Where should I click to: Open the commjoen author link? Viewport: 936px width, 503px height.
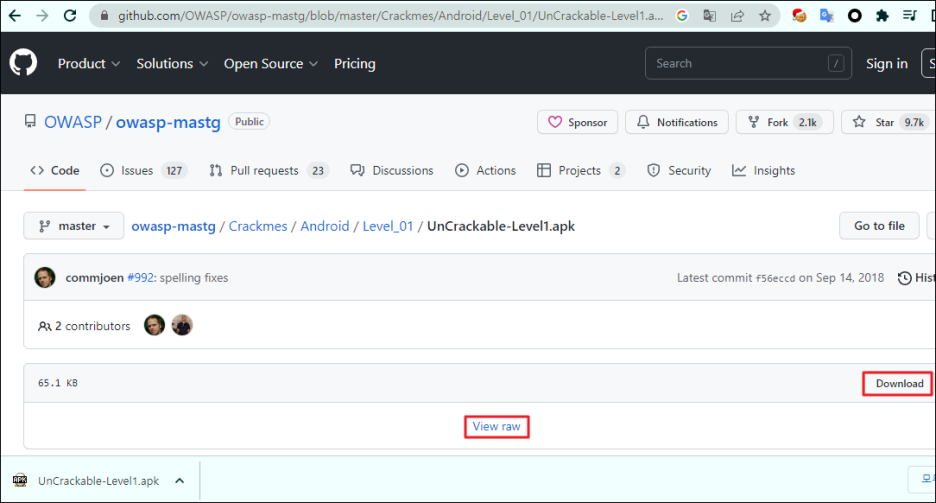(x=94, y=277)
